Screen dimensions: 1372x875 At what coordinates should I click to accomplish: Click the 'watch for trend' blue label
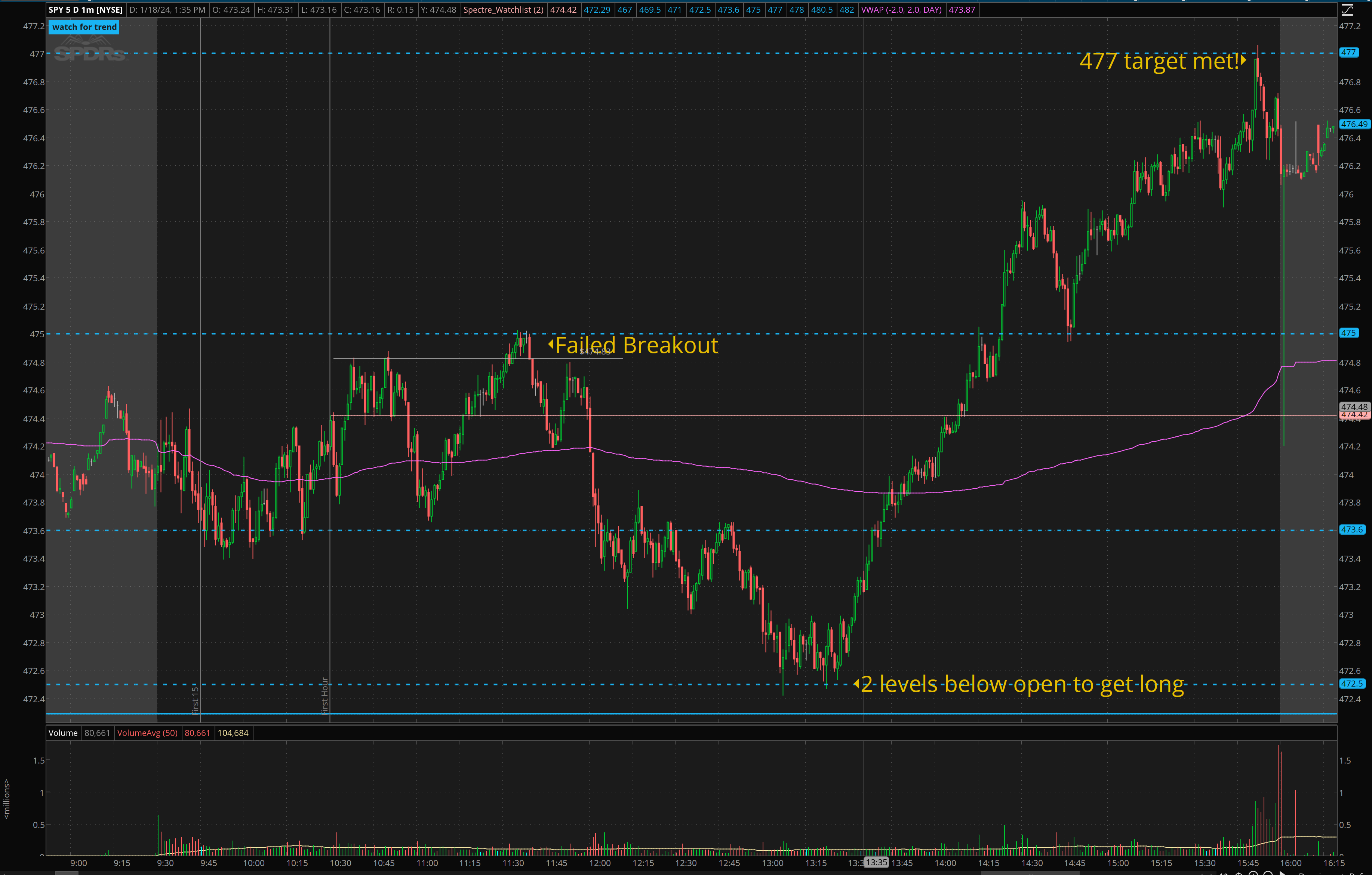pyautogui.click(x=84, y=27)
